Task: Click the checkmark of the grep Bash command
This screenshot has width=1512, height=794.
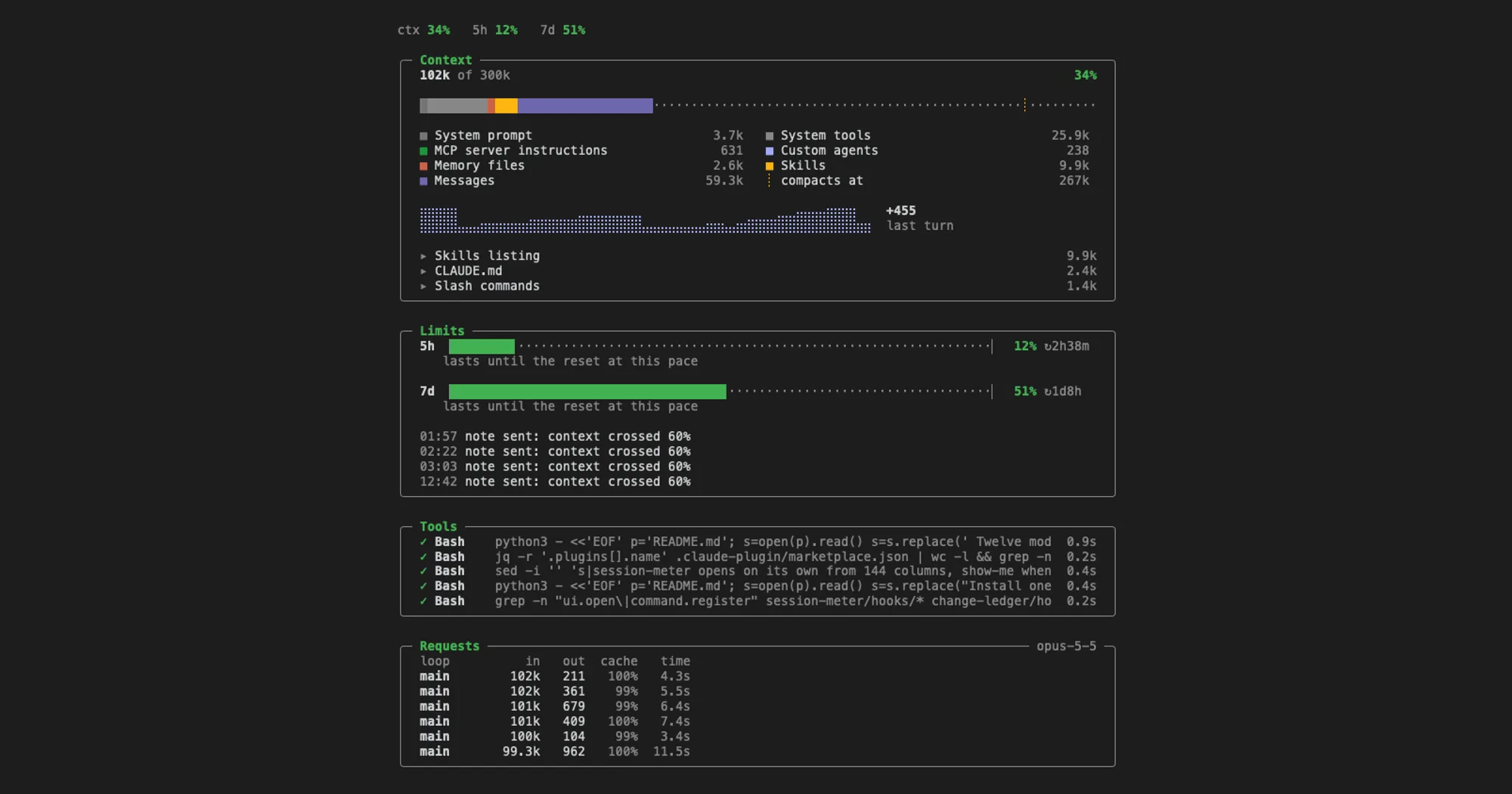Action: coord(423,601)
